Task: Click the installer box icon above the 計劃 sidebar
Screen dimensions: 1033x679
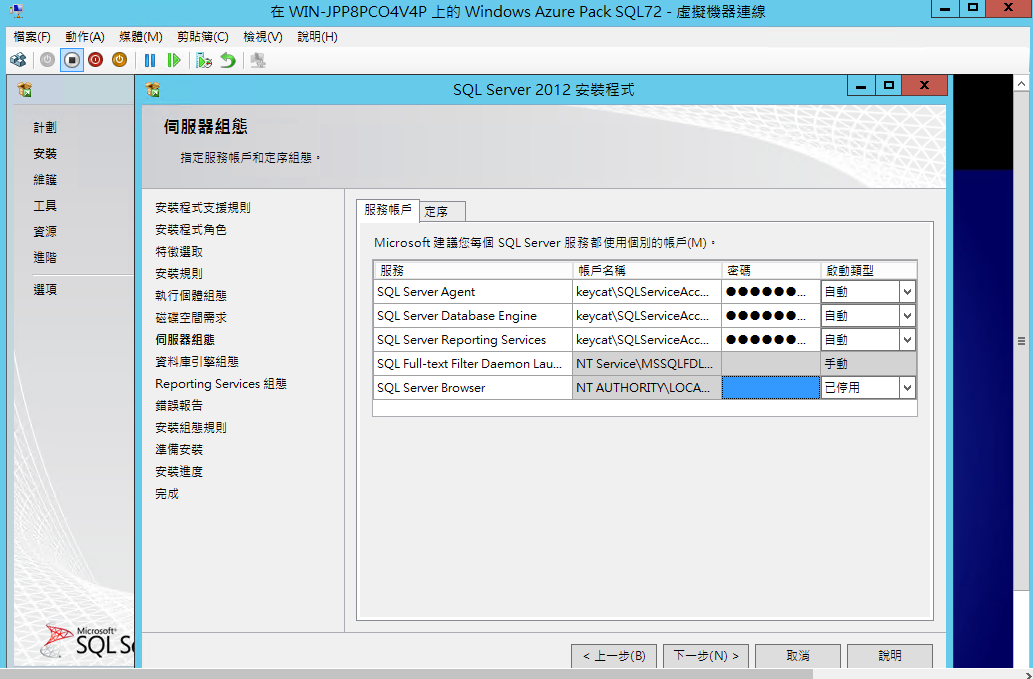Action: [25, 90]
